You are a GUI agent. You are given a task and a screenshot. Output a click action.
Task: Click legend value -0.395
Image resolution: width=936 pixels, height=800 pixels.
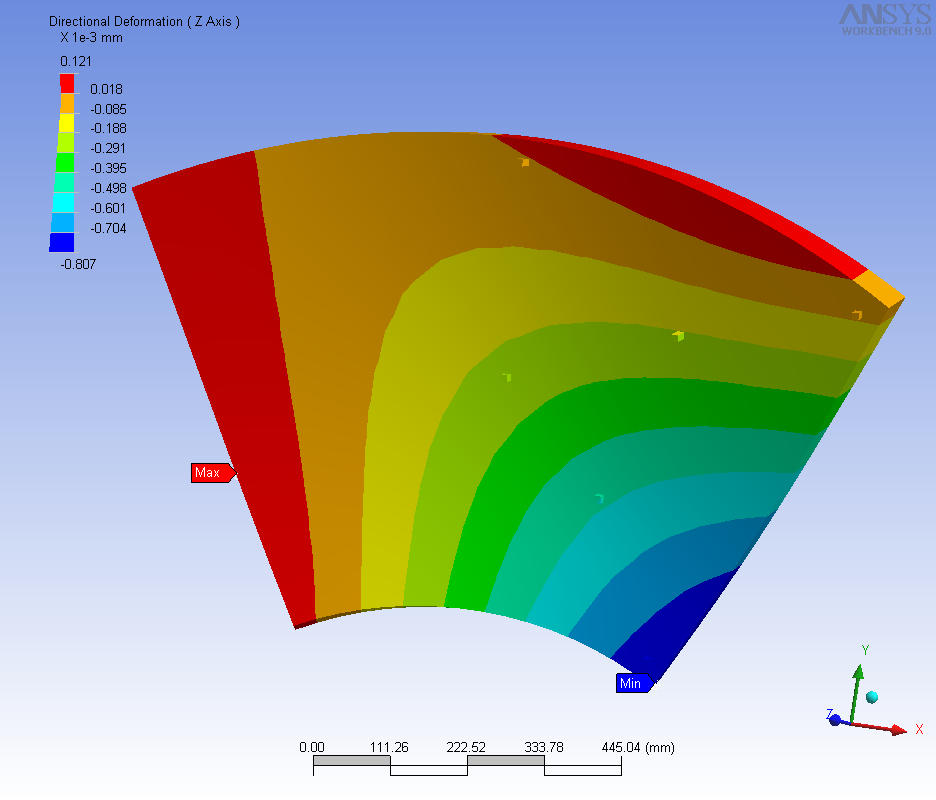(108, 168)
